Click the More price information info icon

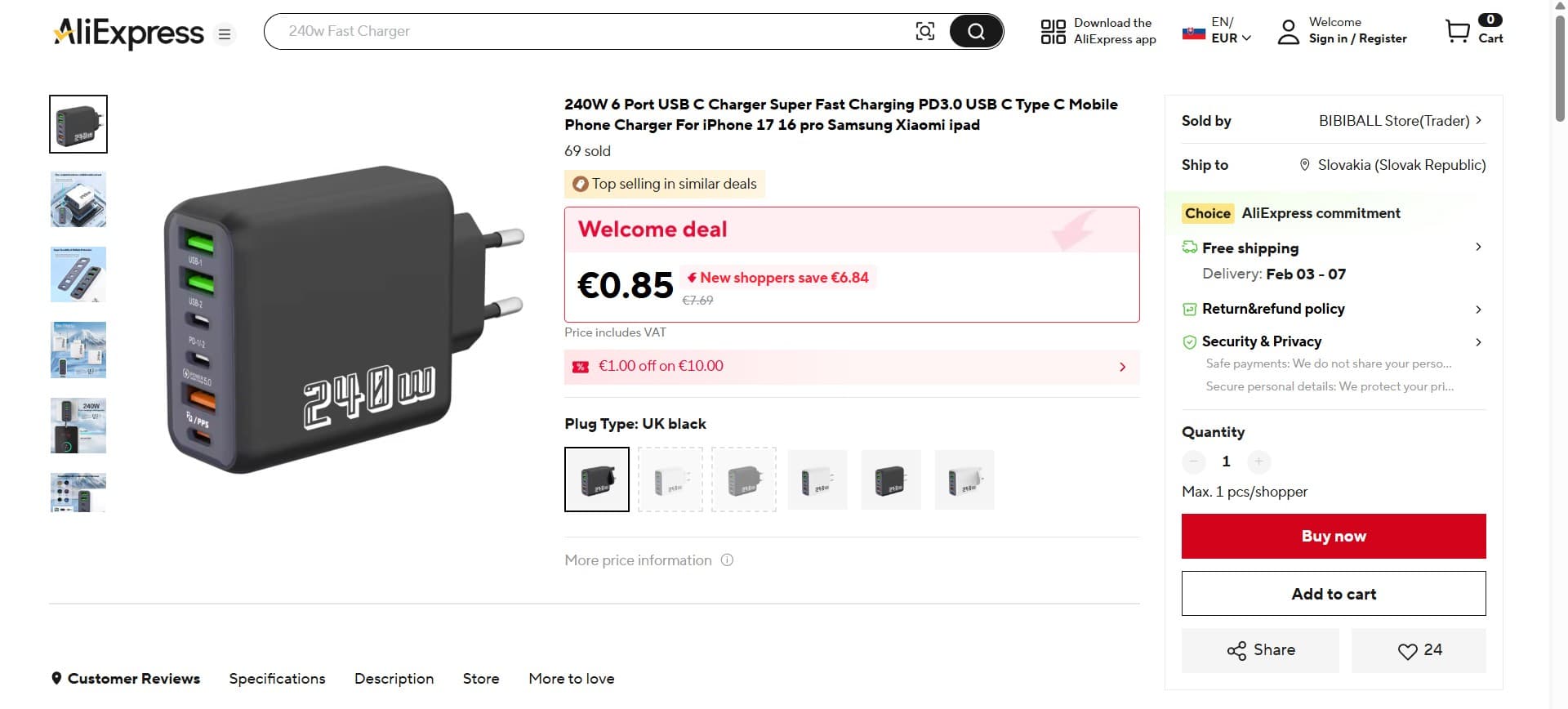[x=727, y=560]
